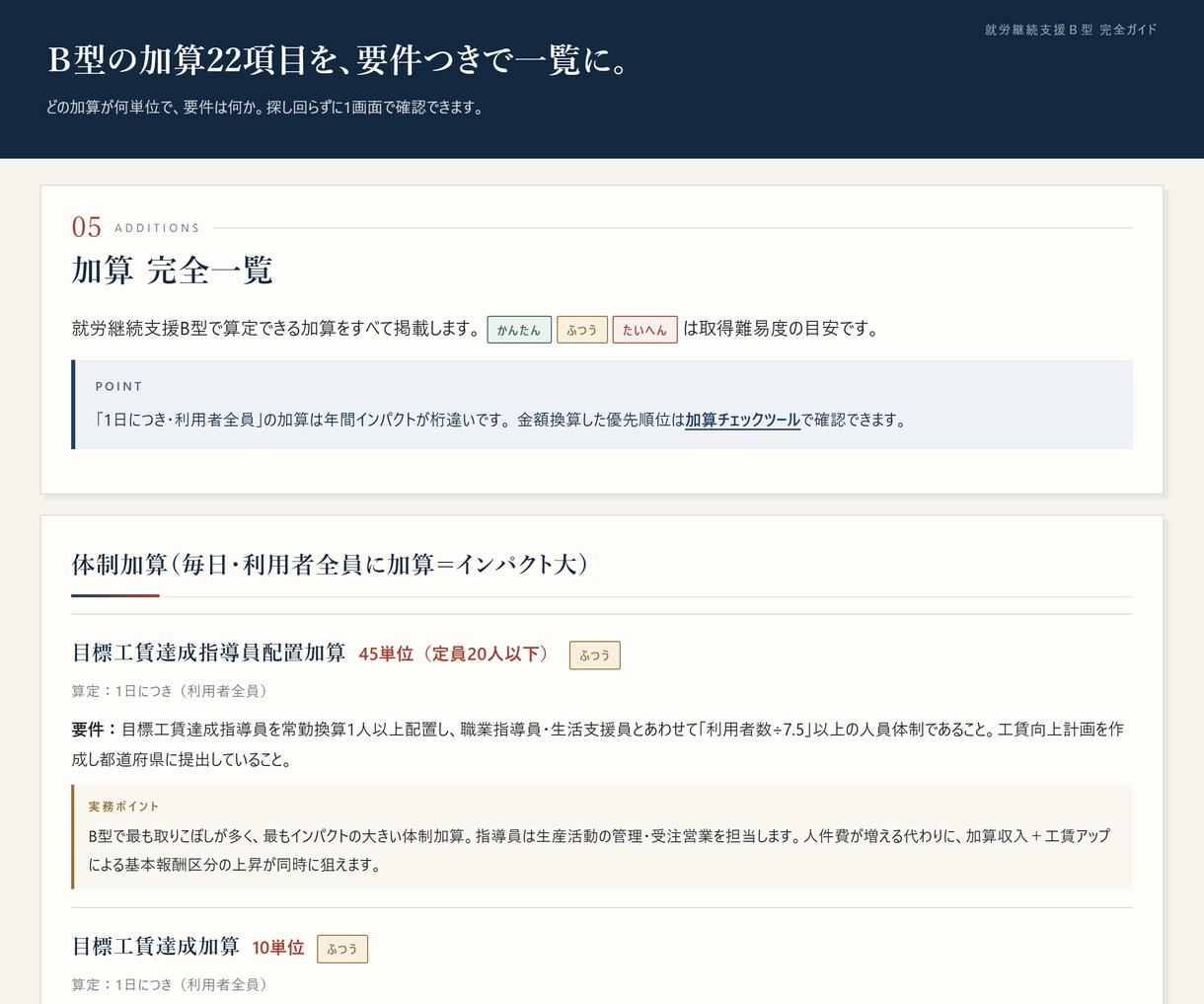Click the page title B型の加算22項目を、要件つきで一覧に。
Viewport: 1204px width, 1004px height.
coord(338,60)
